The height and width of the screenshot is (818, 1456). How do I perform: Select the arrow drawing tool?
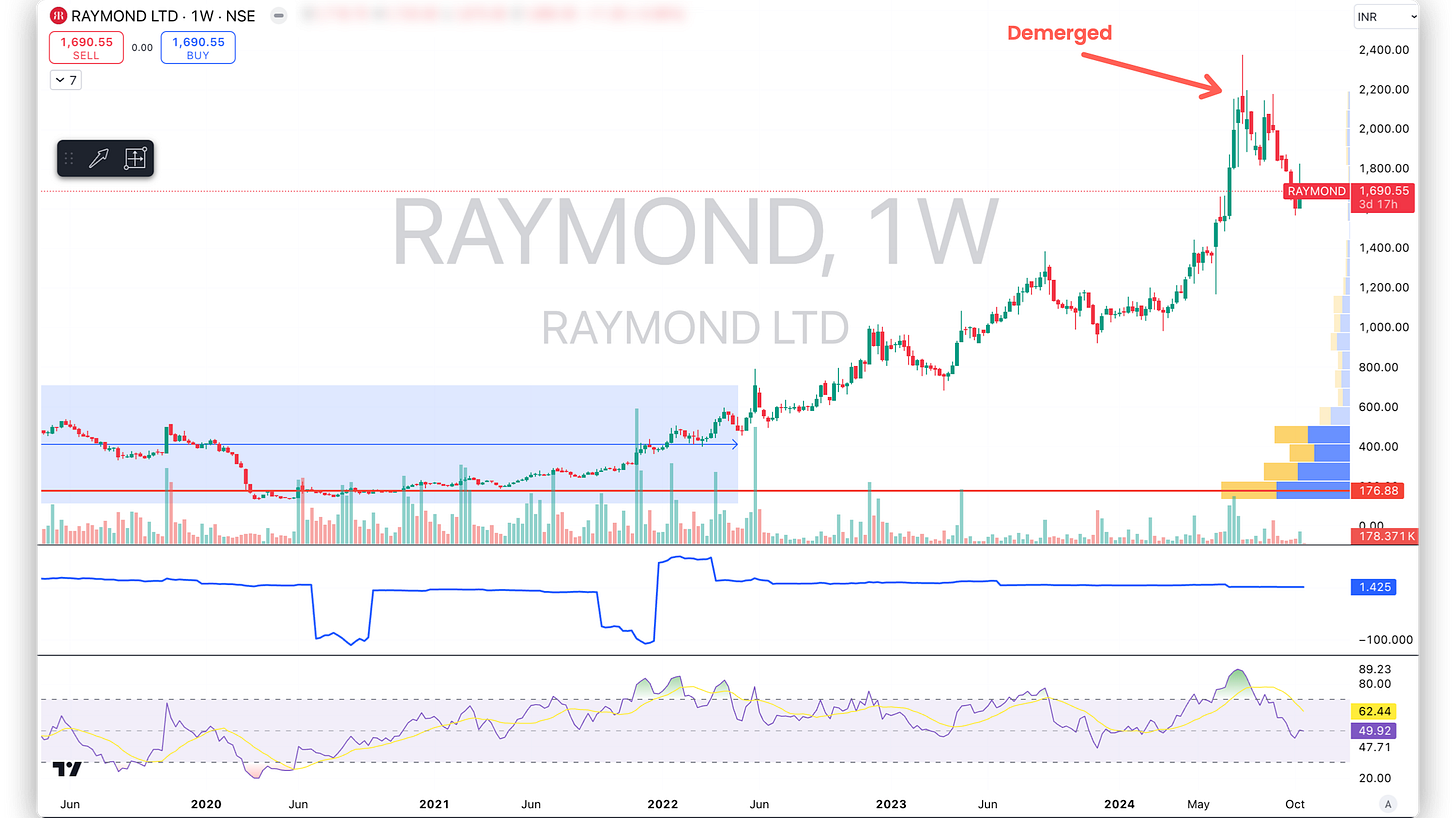pyautogui.click(x=99, y=158)
